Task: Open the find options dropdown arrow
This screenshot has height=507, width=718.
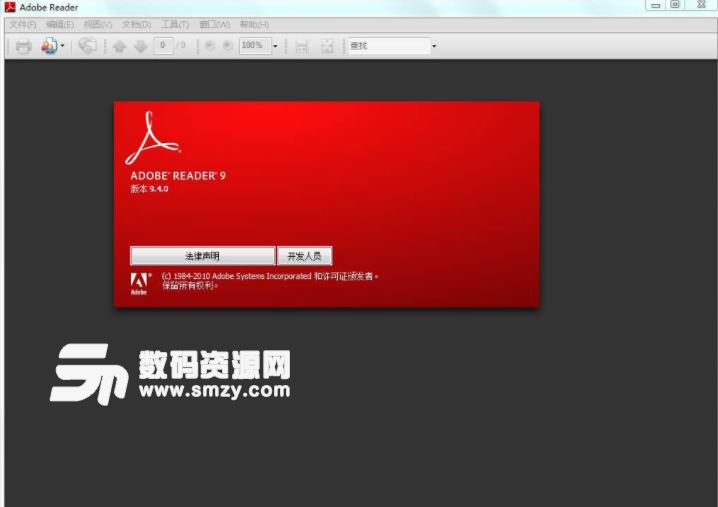Action: coord(434,46)
